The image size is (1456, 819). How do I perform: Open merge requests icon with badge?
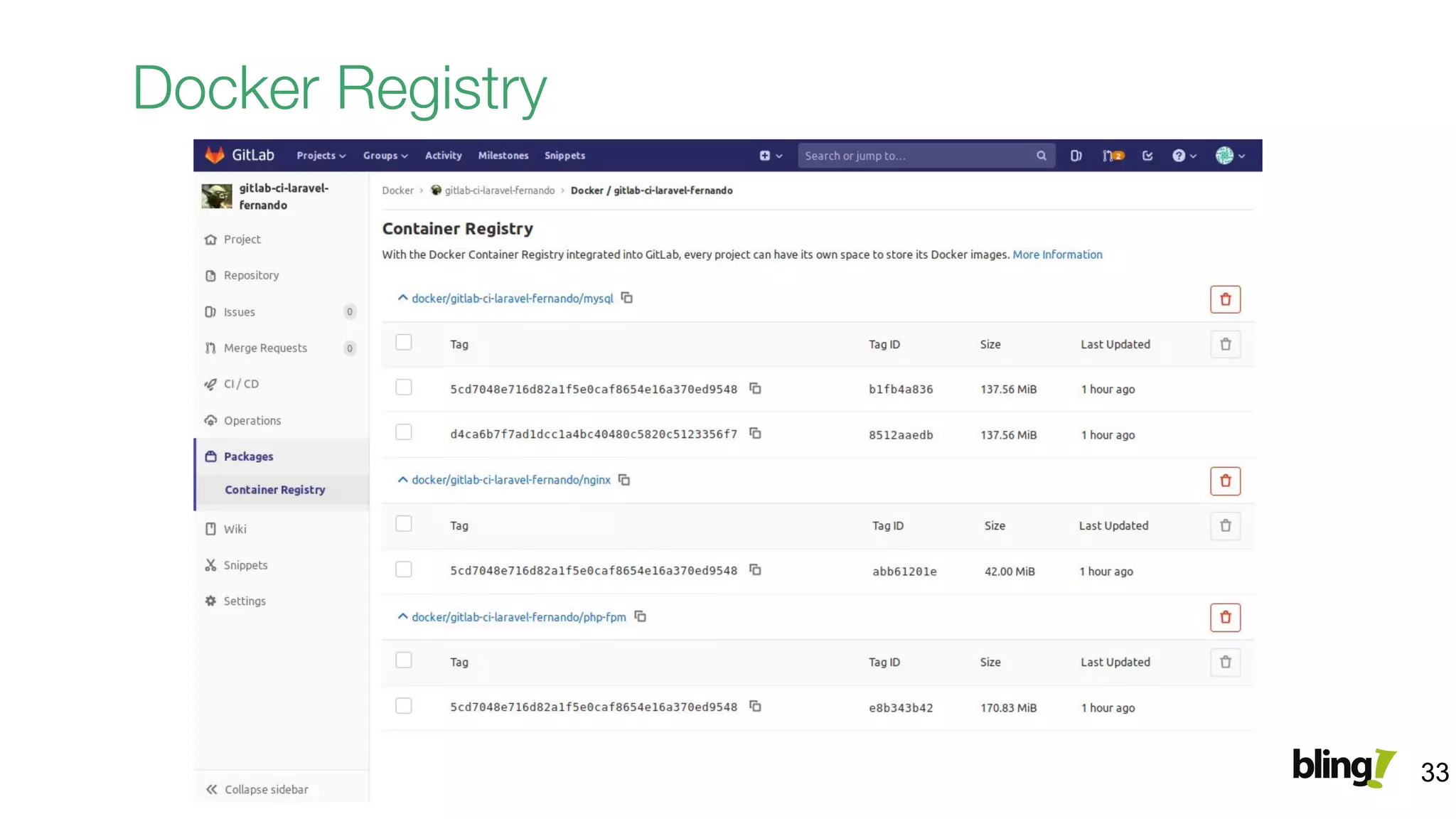point(1113,156)
